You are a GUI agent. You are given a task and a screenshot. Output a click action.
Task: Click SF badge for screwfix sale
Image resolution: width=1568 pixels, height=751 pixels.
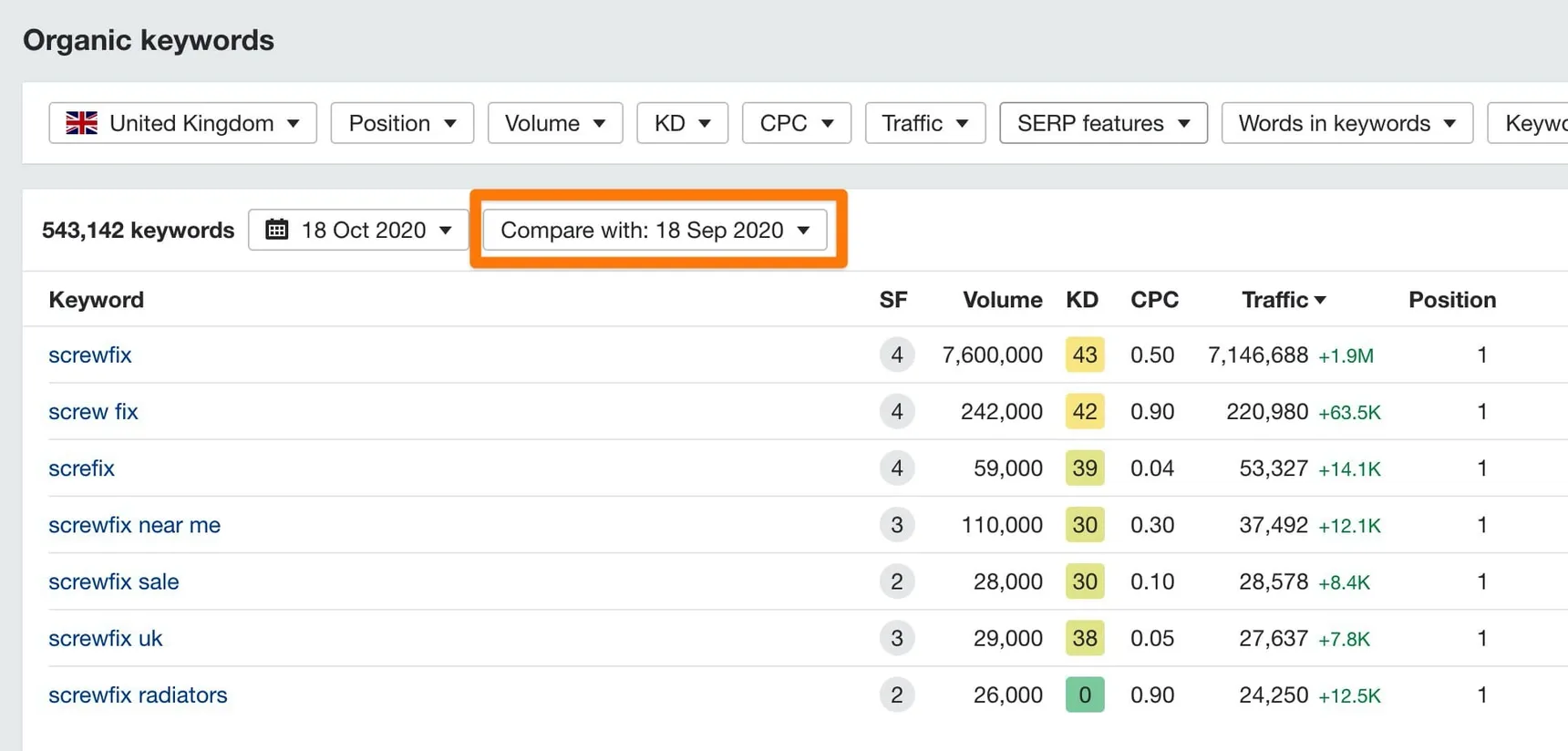(897, 581)
